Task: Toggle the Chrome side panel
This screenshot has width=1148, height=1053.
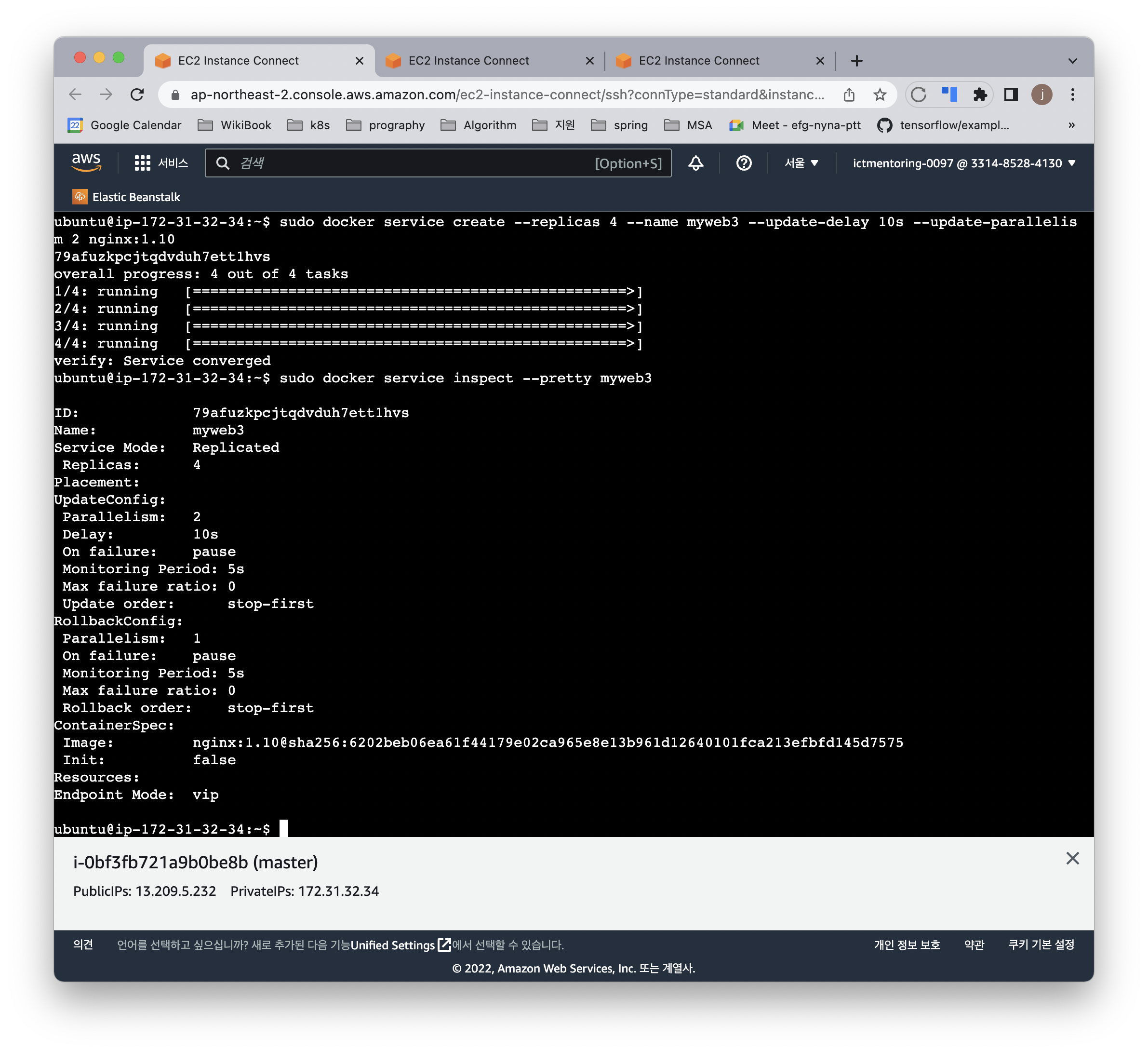Action: click(1011, 94)
